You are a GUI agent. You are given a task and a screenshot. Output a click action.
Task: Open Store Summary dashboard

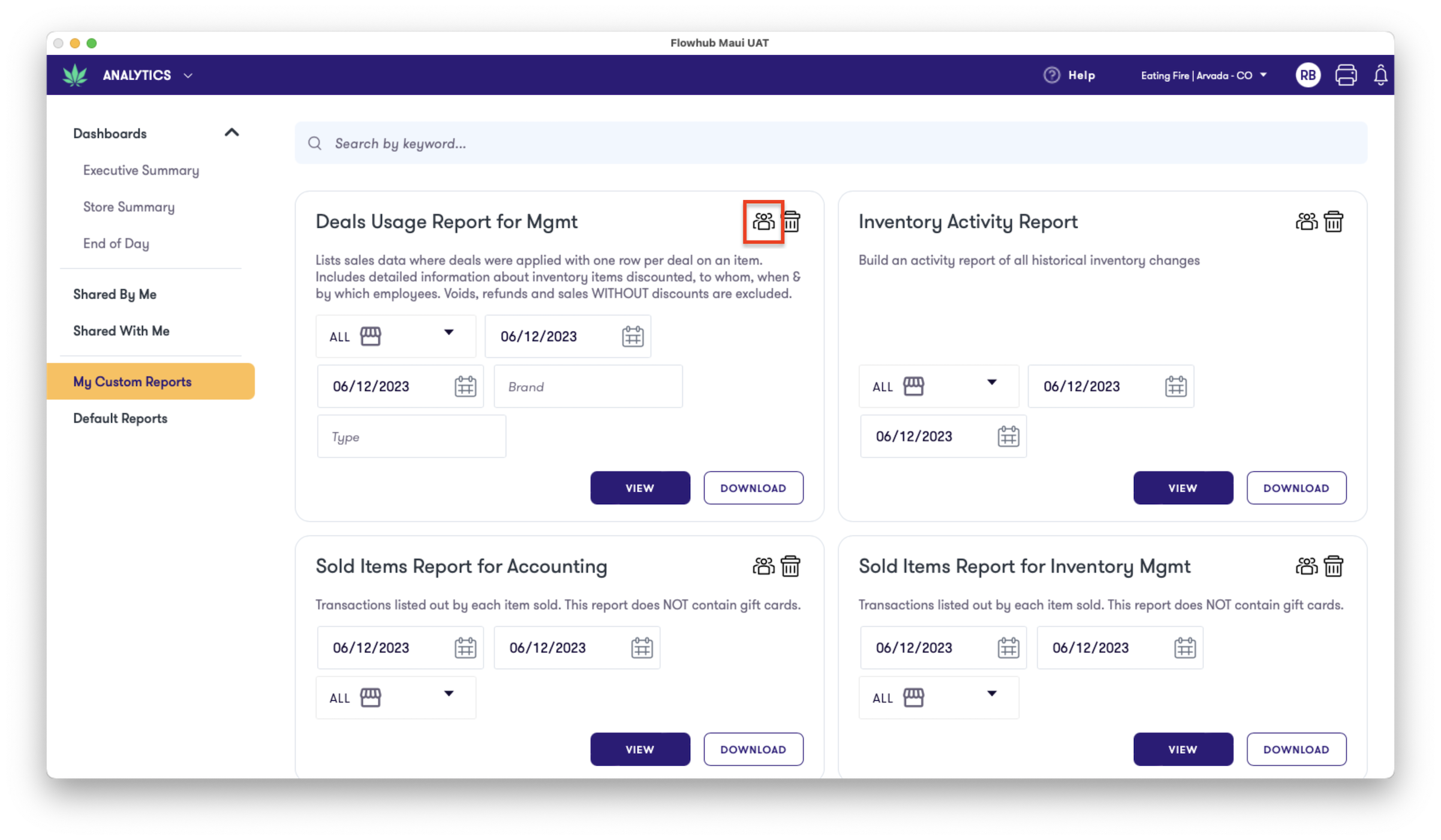point(128,207)
